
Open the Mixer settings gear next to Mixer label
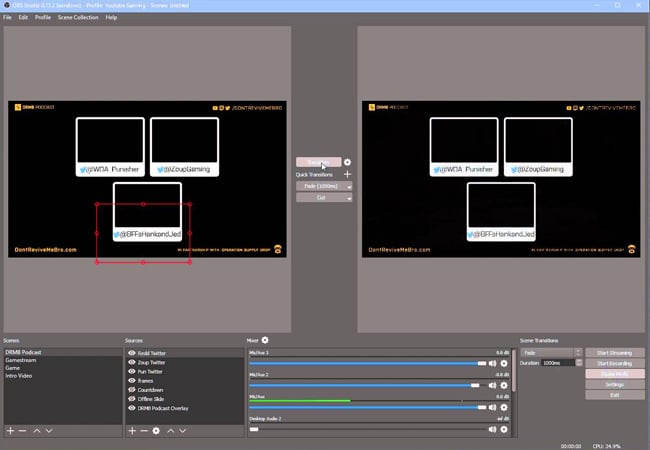265,340
